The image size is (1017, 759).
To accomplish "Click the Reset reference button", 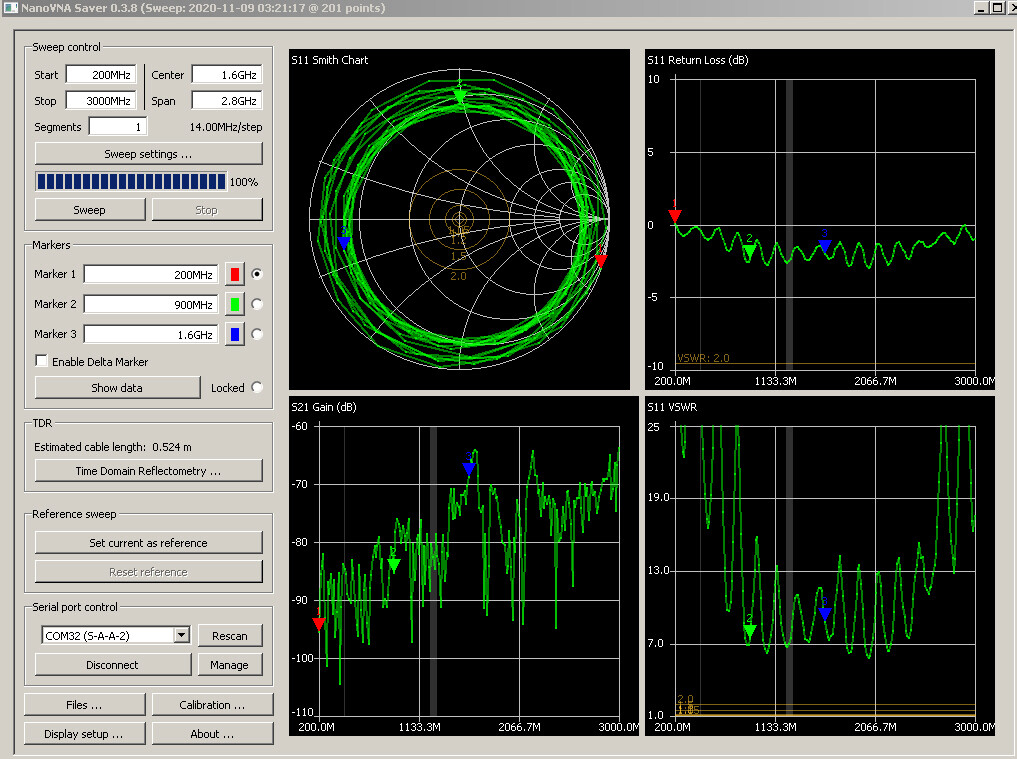I will 149,572.
